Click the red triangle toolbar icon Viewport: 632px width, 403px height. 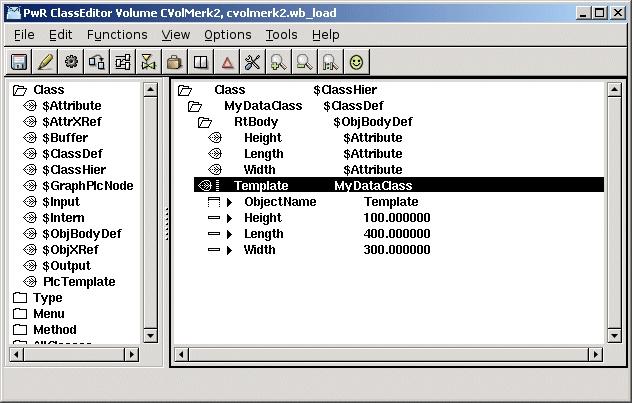[227, 62]
